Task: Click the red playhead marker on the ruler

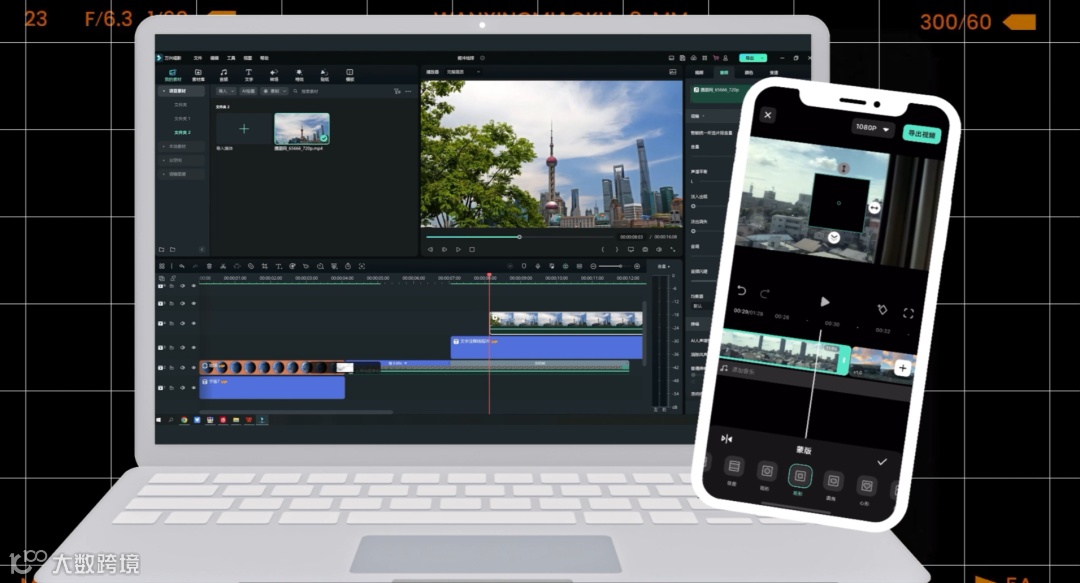Action: (x=489, y=275)
